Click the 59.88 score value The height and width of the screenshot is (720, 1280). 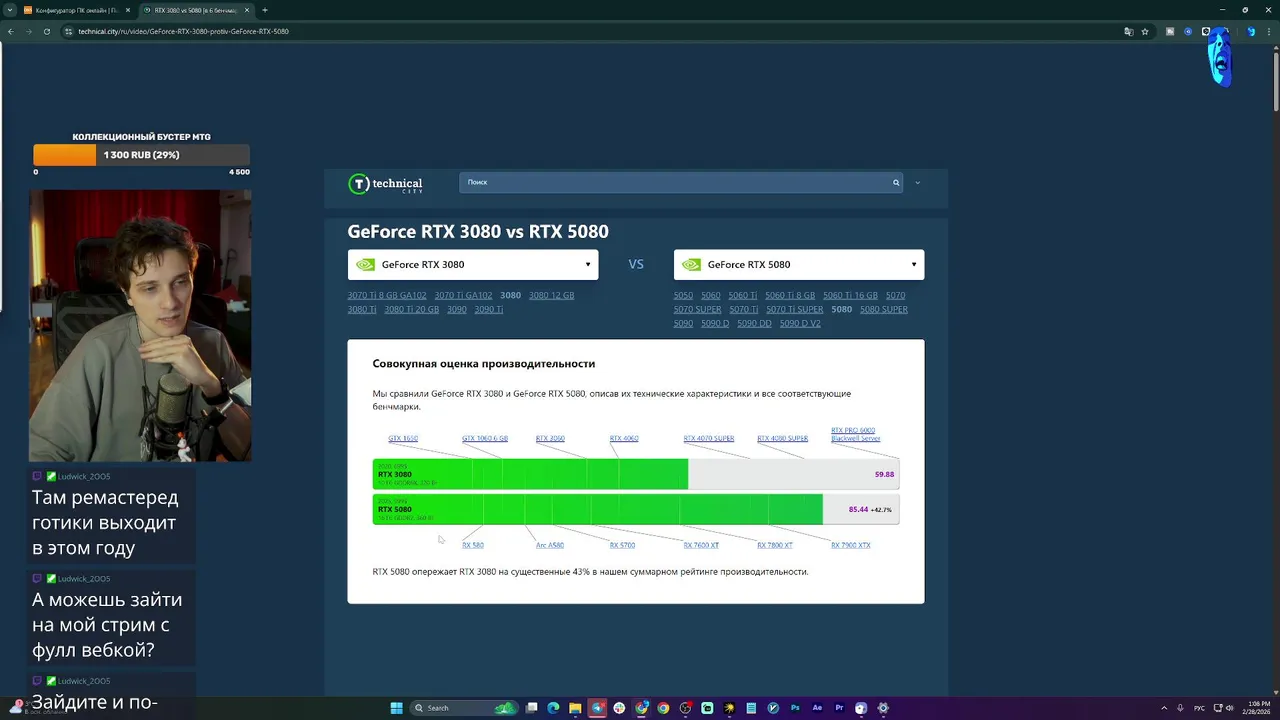click(x=884, y=474)
